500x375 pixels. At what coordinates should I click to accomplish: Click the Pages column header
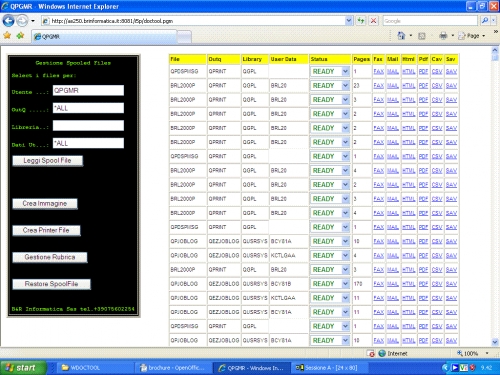pos(362,59)
